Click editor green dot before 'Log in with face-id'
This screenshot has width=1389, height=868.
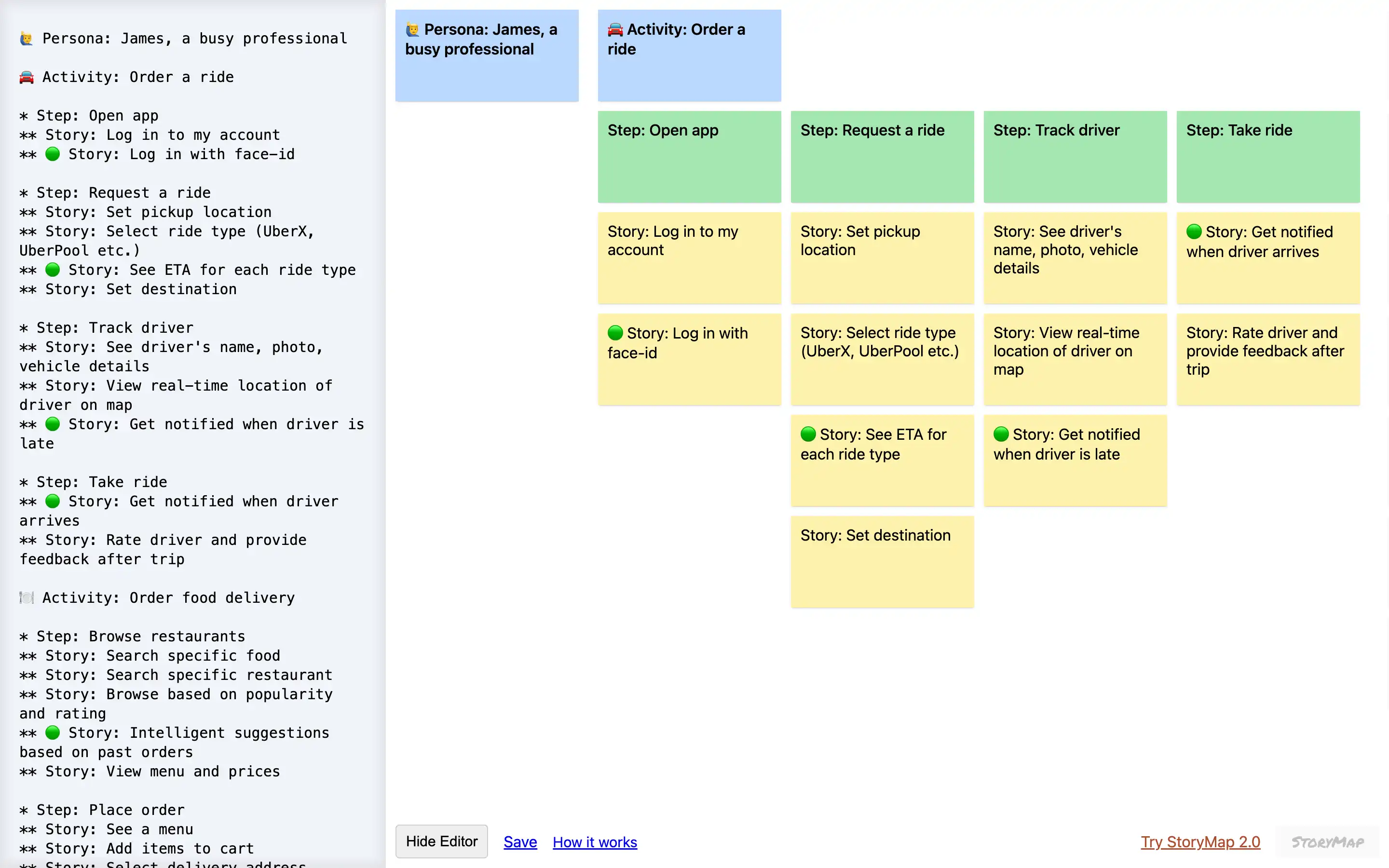(x=52, y=154)
